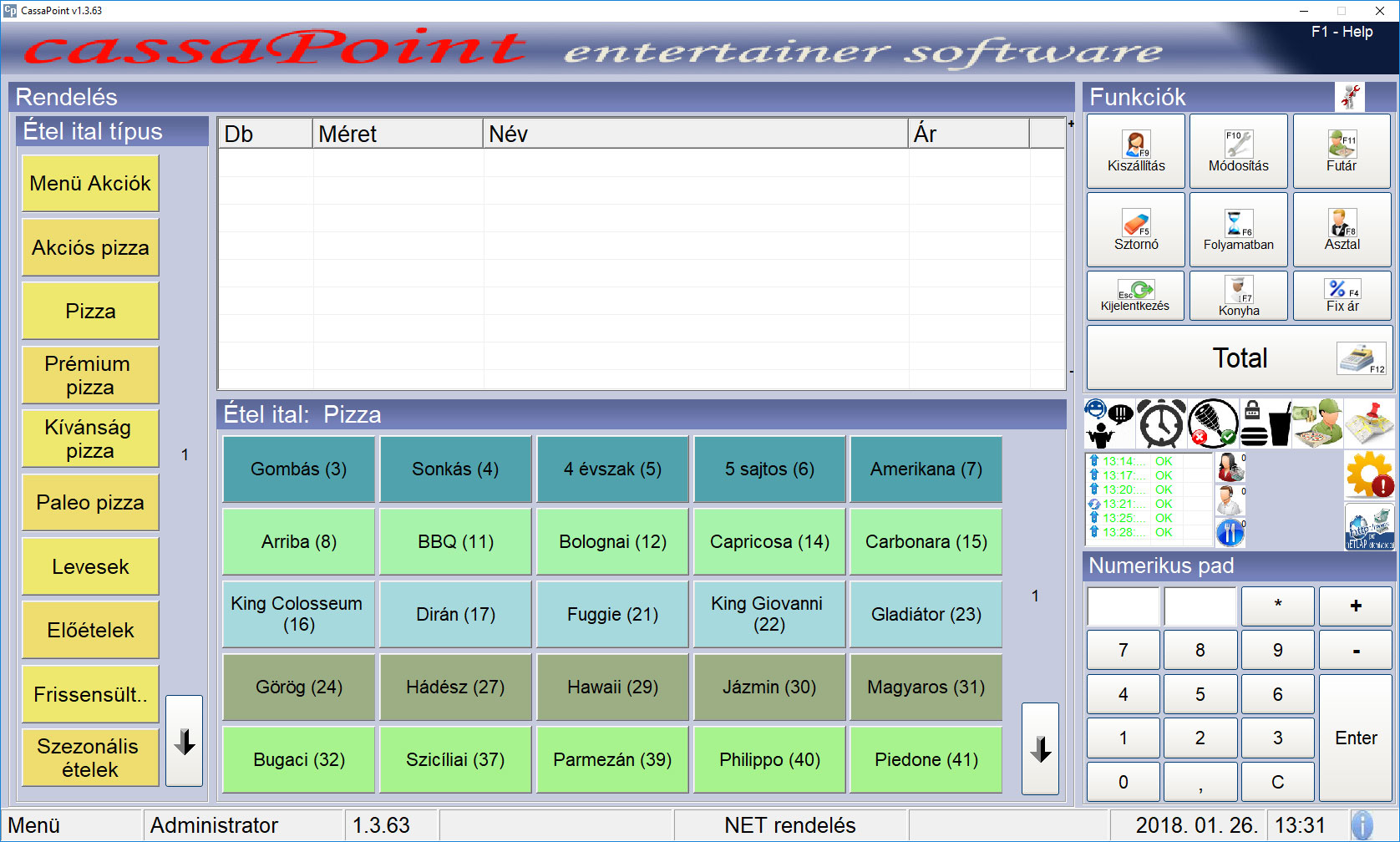Add Piedone (41) pizza
The height and width of the screenshot is (842, 1400).
coord(926,760)
